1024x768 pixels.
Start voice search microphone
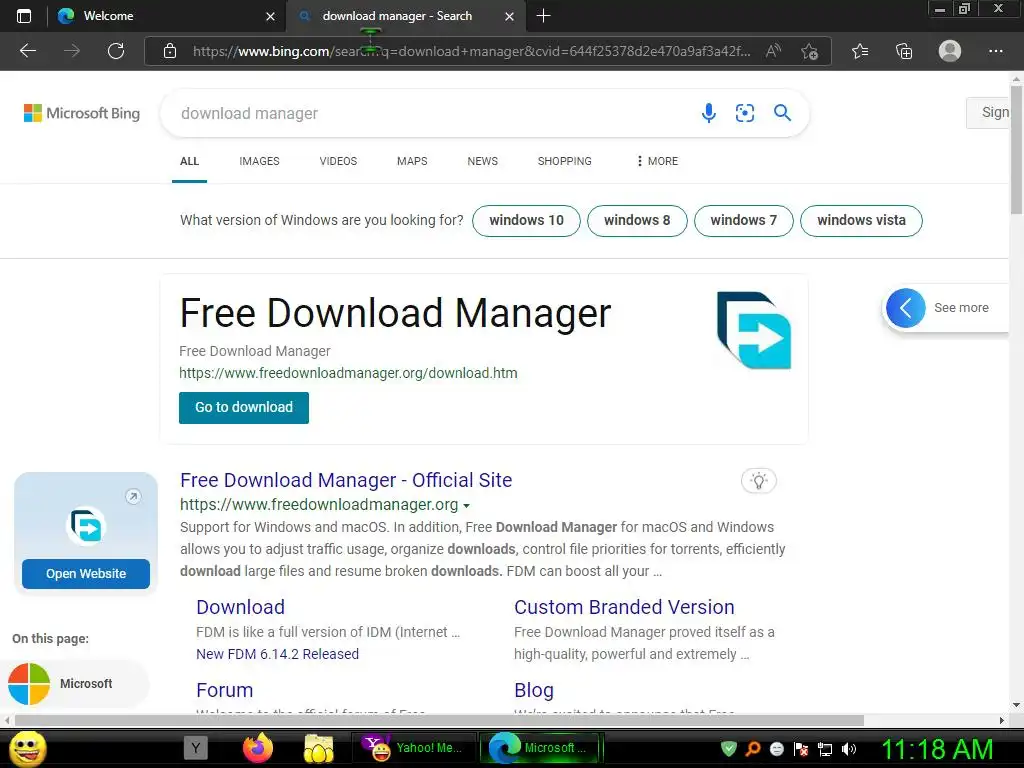(x=709, y=113)
